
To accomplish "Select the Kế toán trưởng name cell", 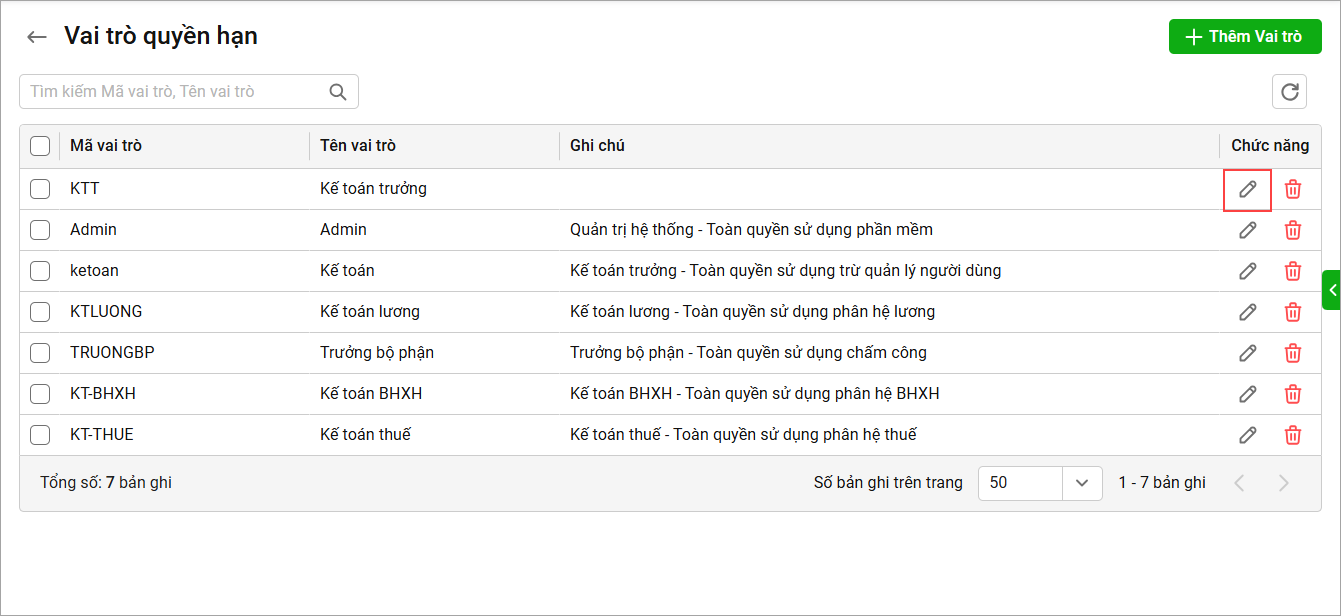I will point(373,189).
